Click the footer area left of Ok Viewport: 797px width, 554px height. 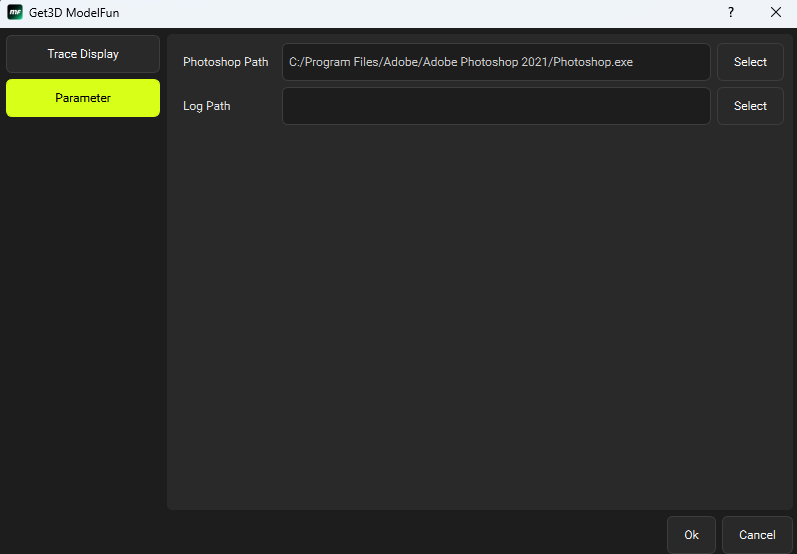[400, 535]
